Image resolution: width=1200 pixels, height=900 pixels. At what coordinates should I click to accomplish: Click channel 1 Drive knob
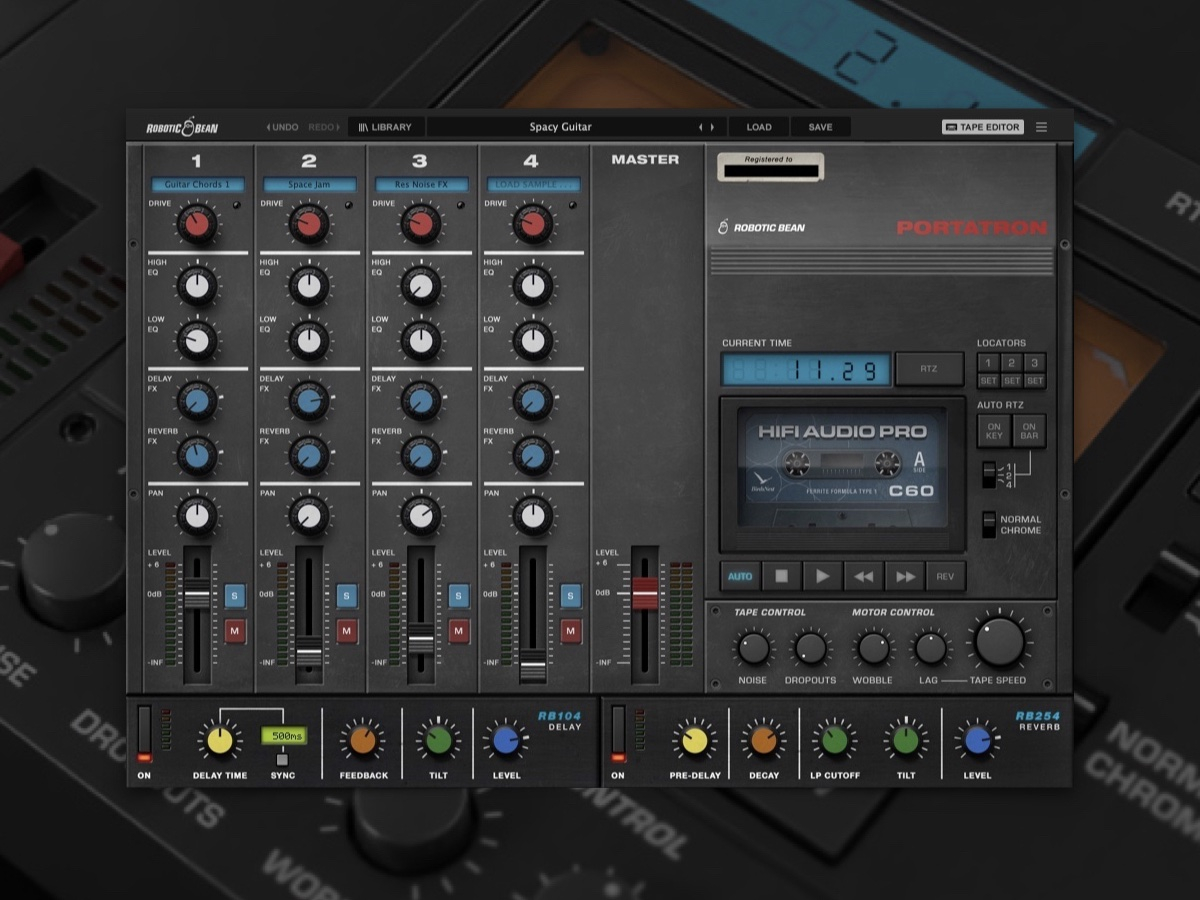pyautogui.click(x=197, y=223)
